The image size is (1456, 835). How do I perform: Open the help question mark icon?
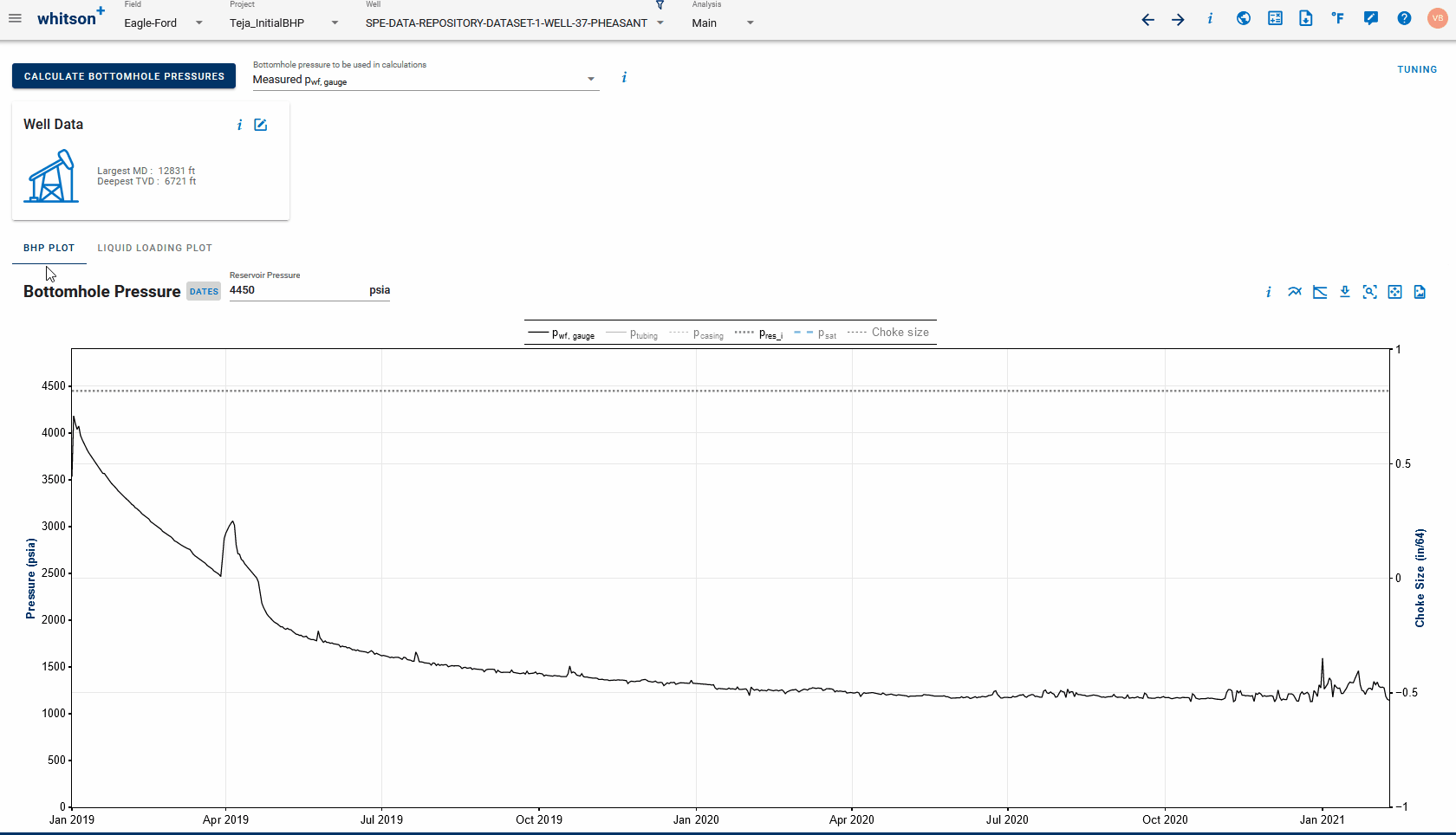(1404, 18)
